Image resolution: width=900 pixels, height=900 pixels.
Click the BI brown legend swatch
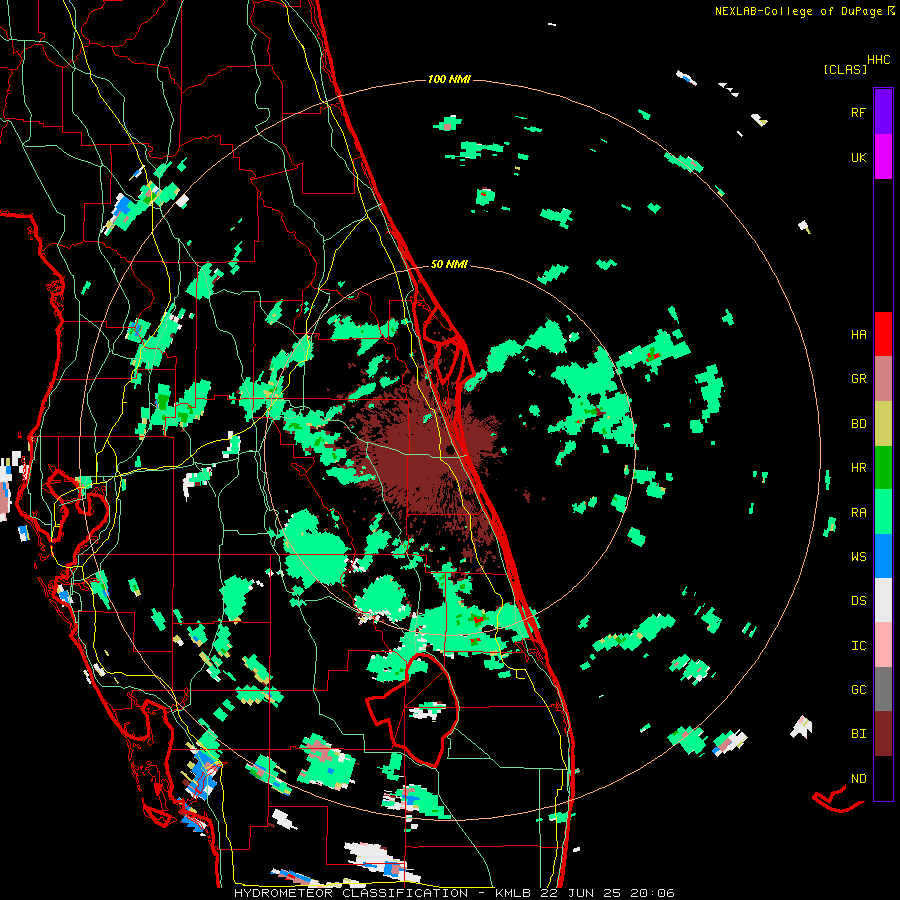coord(883,734)
